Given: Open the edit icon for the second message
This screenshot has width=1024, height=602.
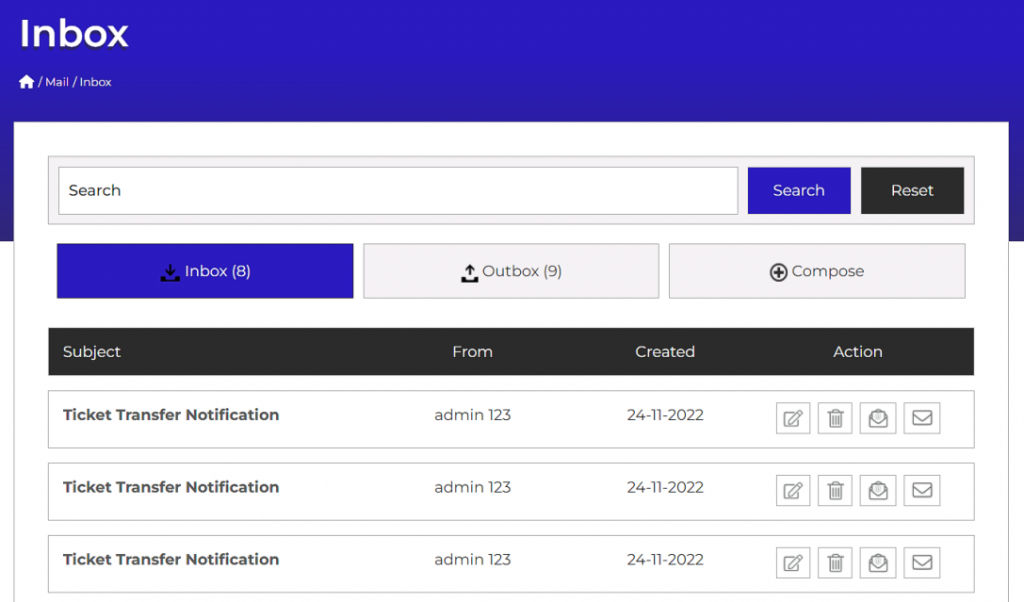Looking at the screenshot, I should [792, 490].
